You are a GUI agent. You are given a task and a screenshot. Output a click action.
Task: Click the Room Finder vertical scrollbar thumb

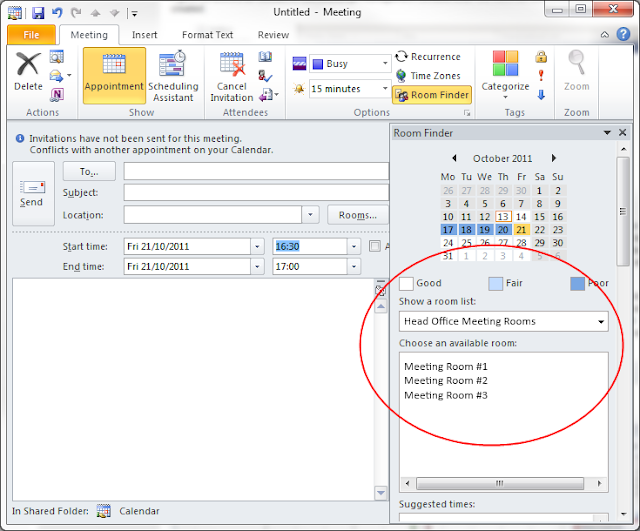(x=623, y=211)
